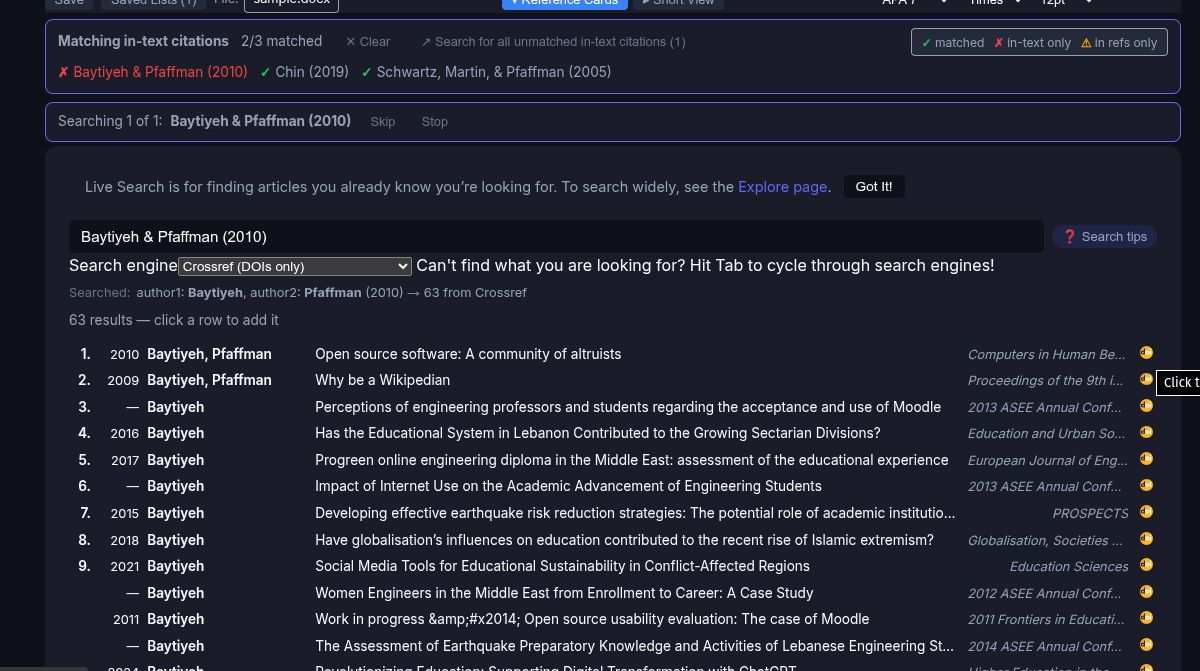Screen dimensions: 1200x671
Task: Click the search input containing Baytiyeh & Pfaffman (2010)
Action: click(x=556, y=236)
